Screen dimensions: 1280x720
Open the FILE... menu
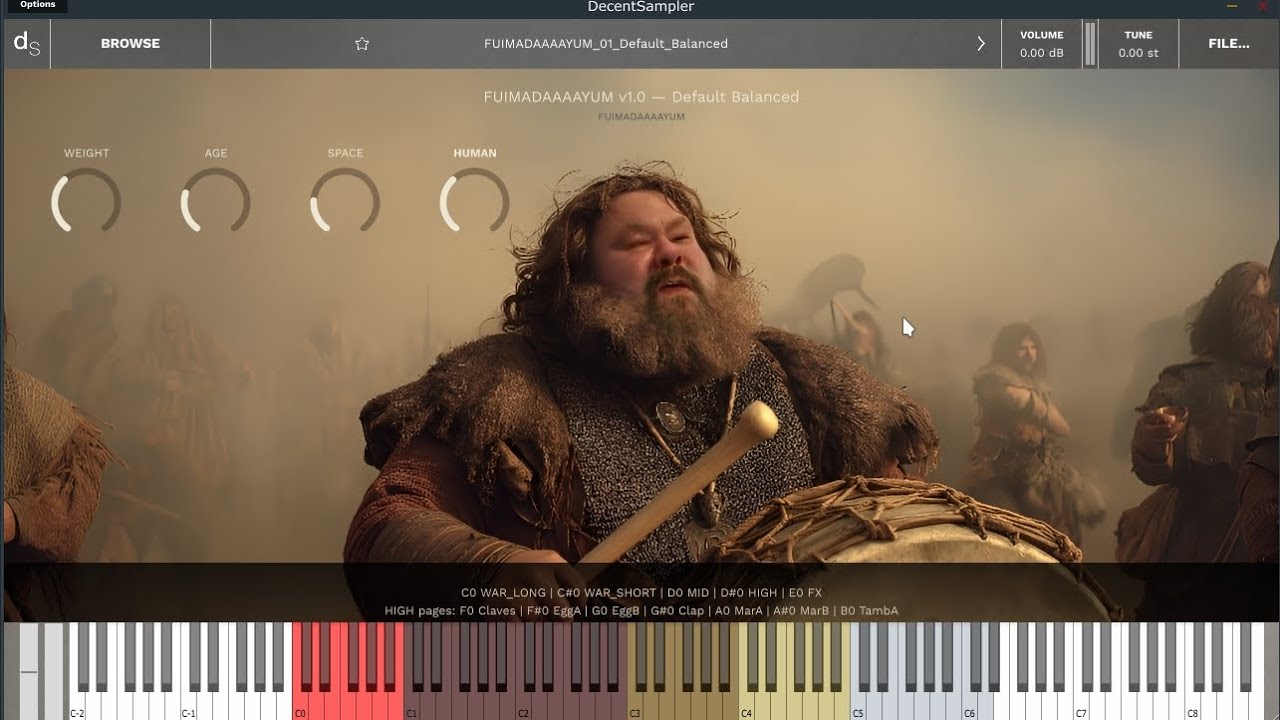coord(1229,44)
